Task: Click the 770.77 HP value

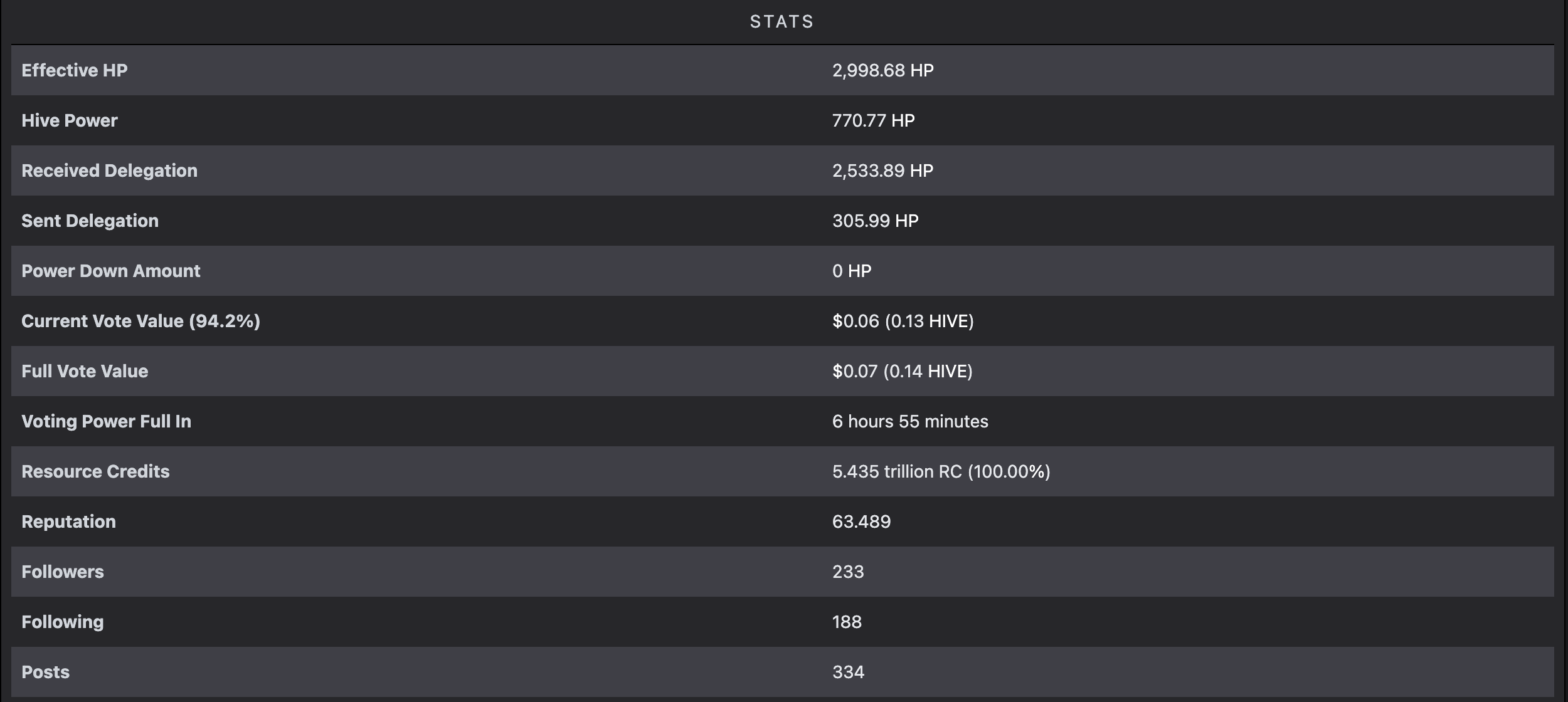Action: 873,120
